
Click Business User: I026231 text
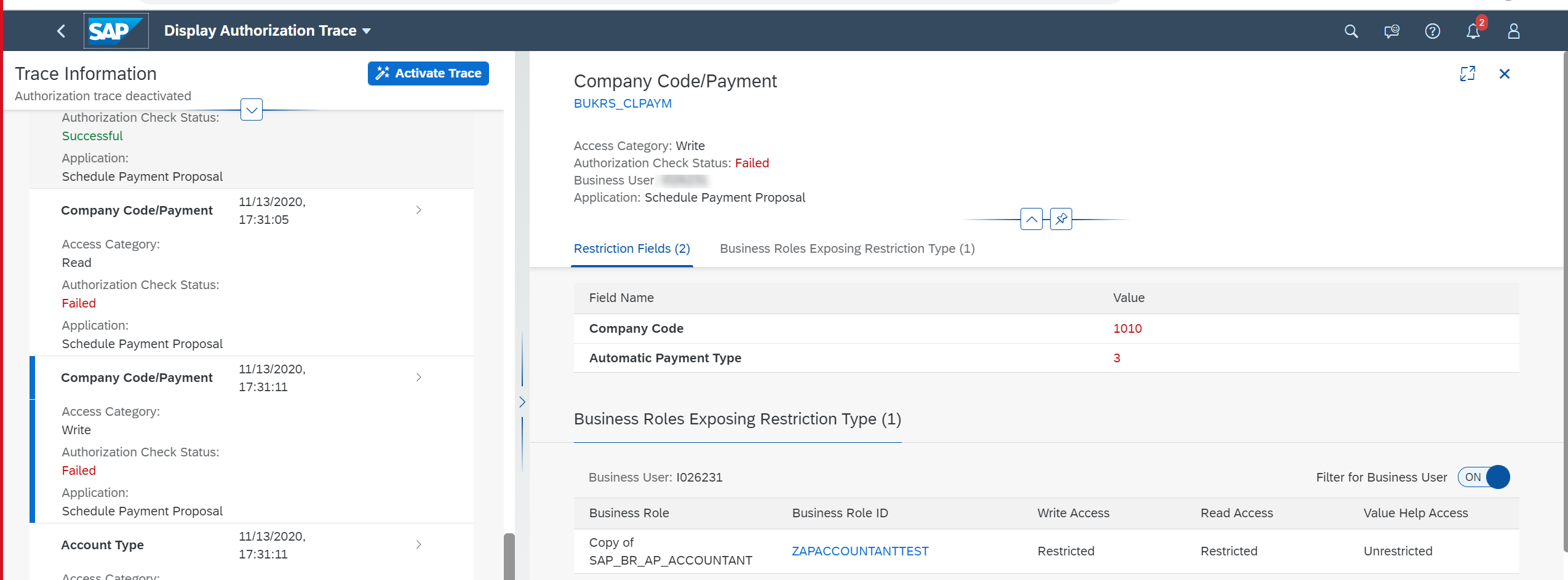[x=655, y=477]
